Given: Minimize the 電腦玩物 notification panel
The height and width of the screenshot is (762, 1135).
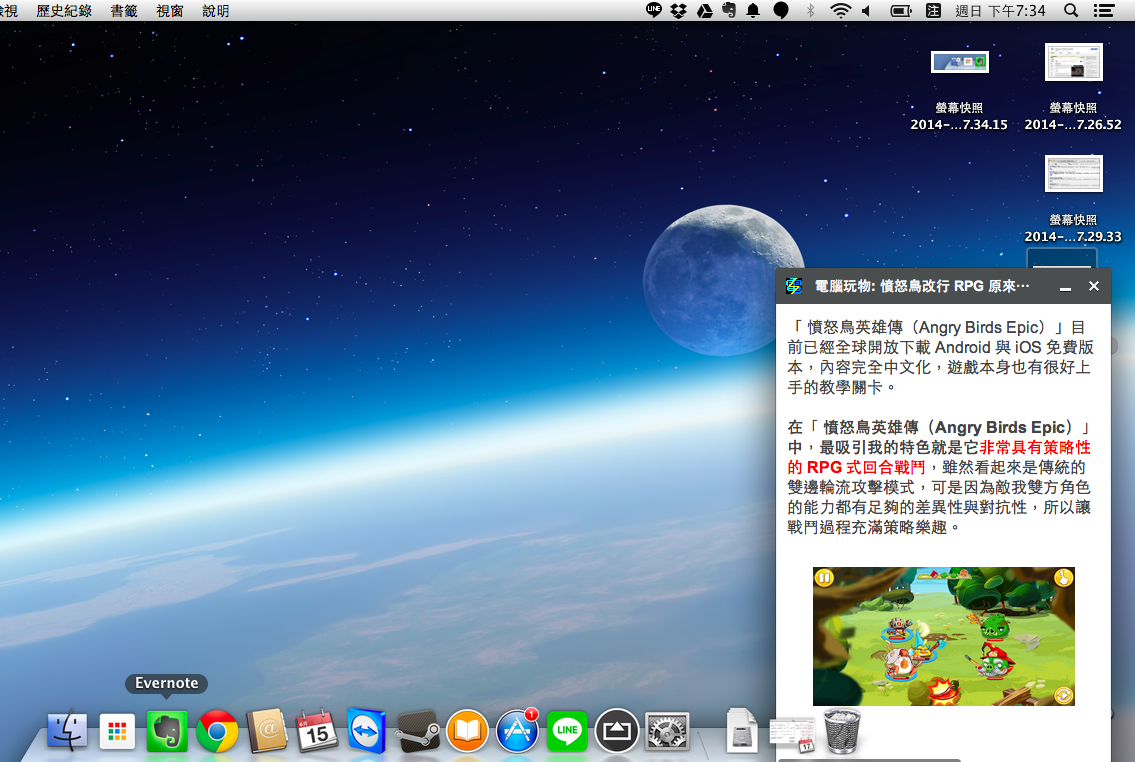Looking at the screenshot, I should [1065, 287].
